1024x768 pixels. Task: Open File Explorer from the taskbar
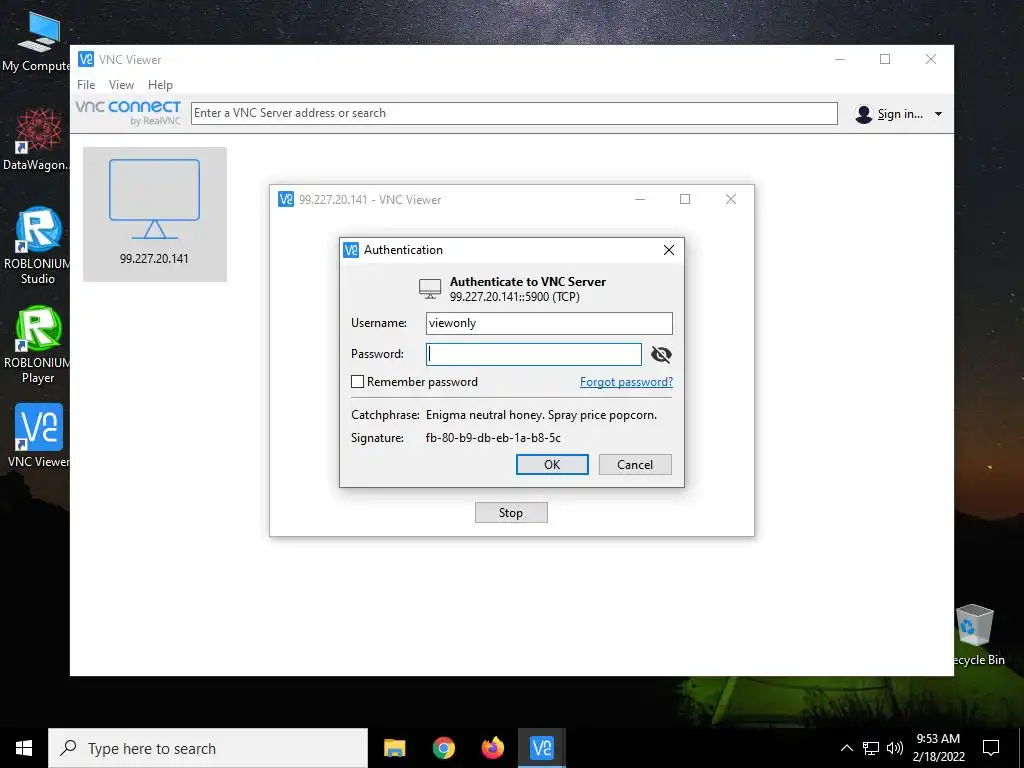click(394, 748)
